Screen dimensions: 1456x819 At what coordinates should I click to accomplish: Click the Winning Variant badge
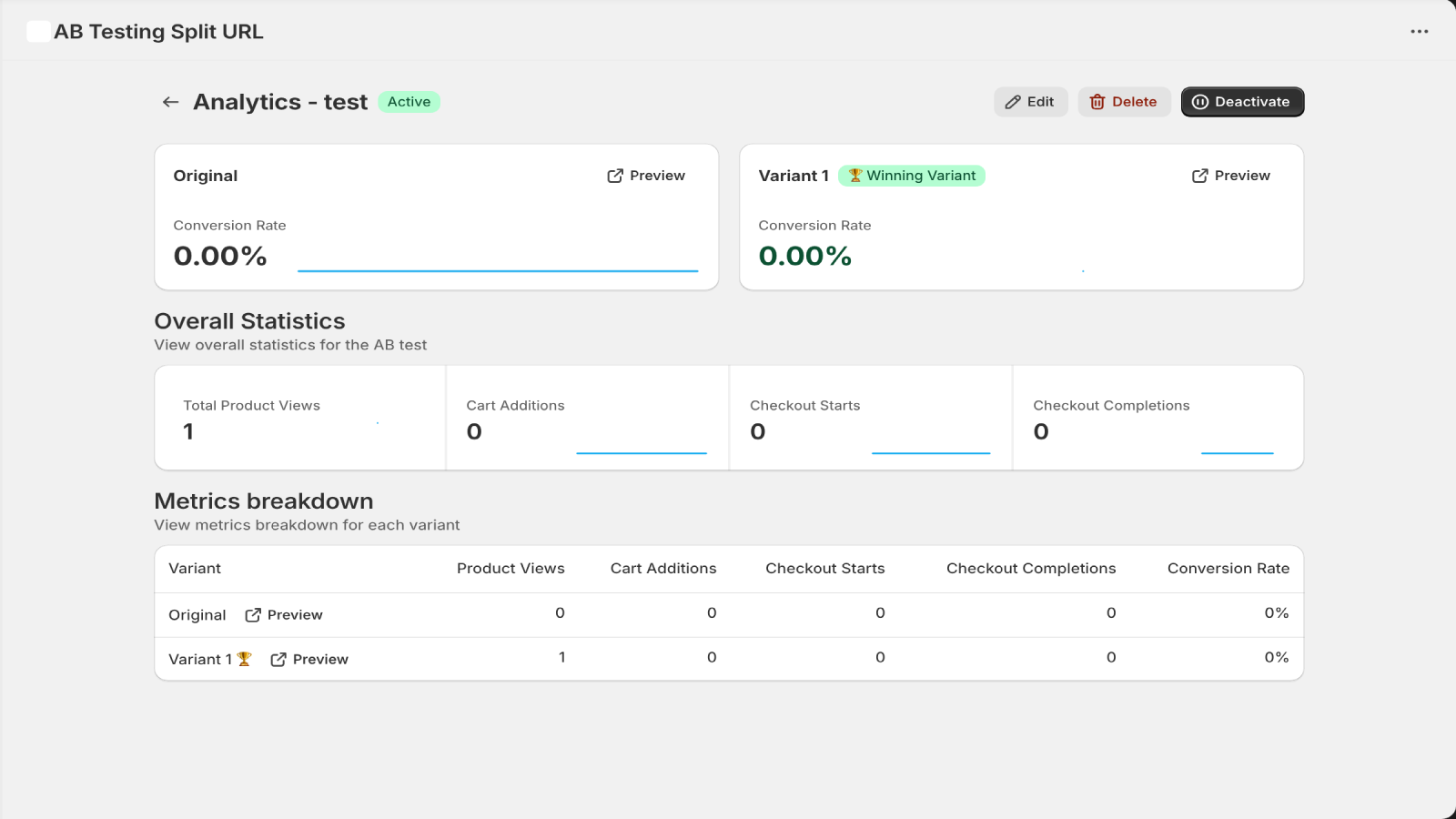coord(912,176)
